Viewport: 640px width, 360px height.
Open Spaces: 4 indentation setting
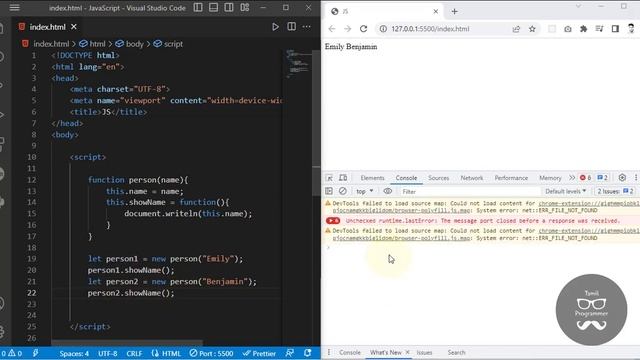[x=74, y=353]
